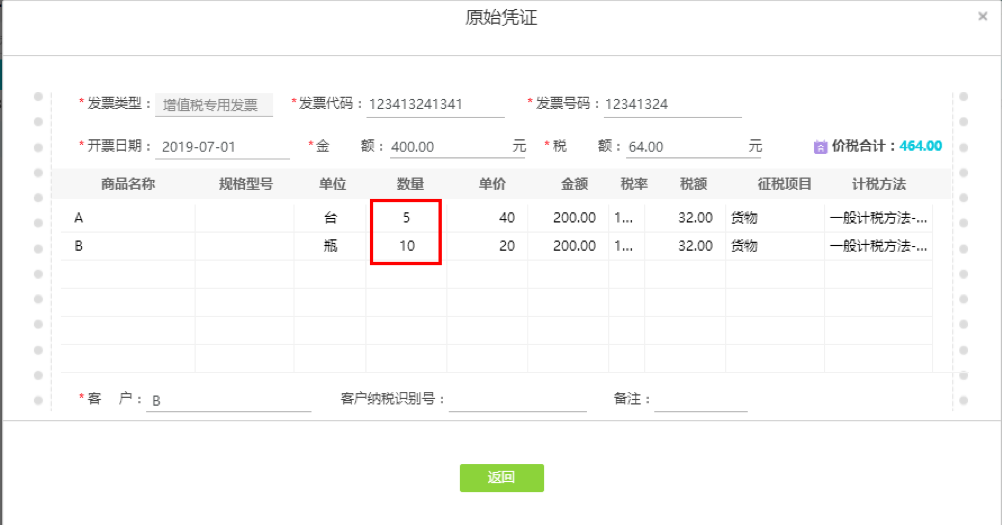Close the 原始凭证 dialog
The height and width of the screenshot is (525, 1002).
(x=983, y=17)
